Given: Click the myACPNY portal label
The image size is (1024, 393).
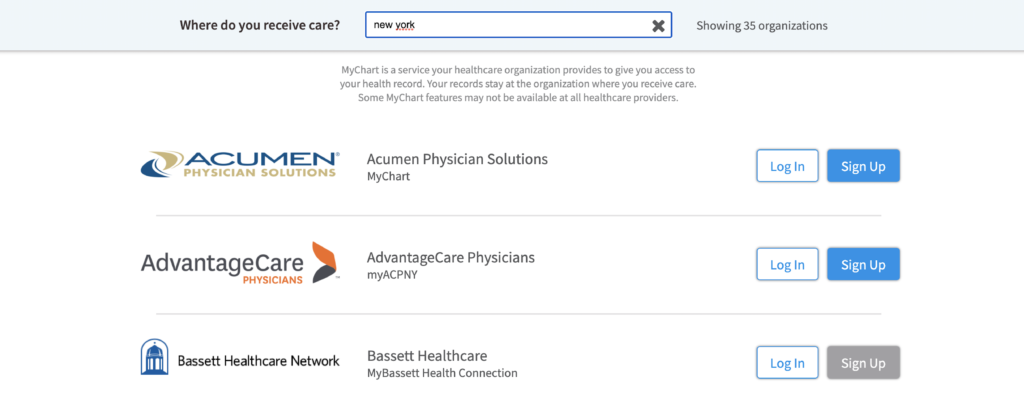Looking at the screenshot, I should pyautogui.click(x=392, y=275).
